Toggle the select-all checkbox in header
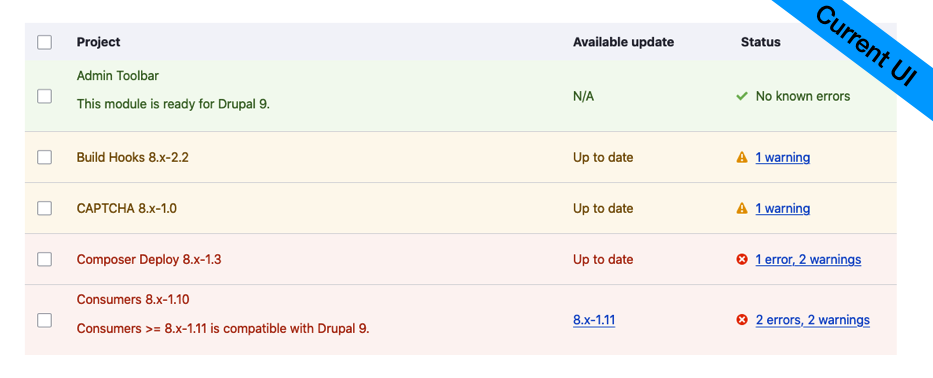This screenshot has width=933, height=378. [x=45, y=42]
